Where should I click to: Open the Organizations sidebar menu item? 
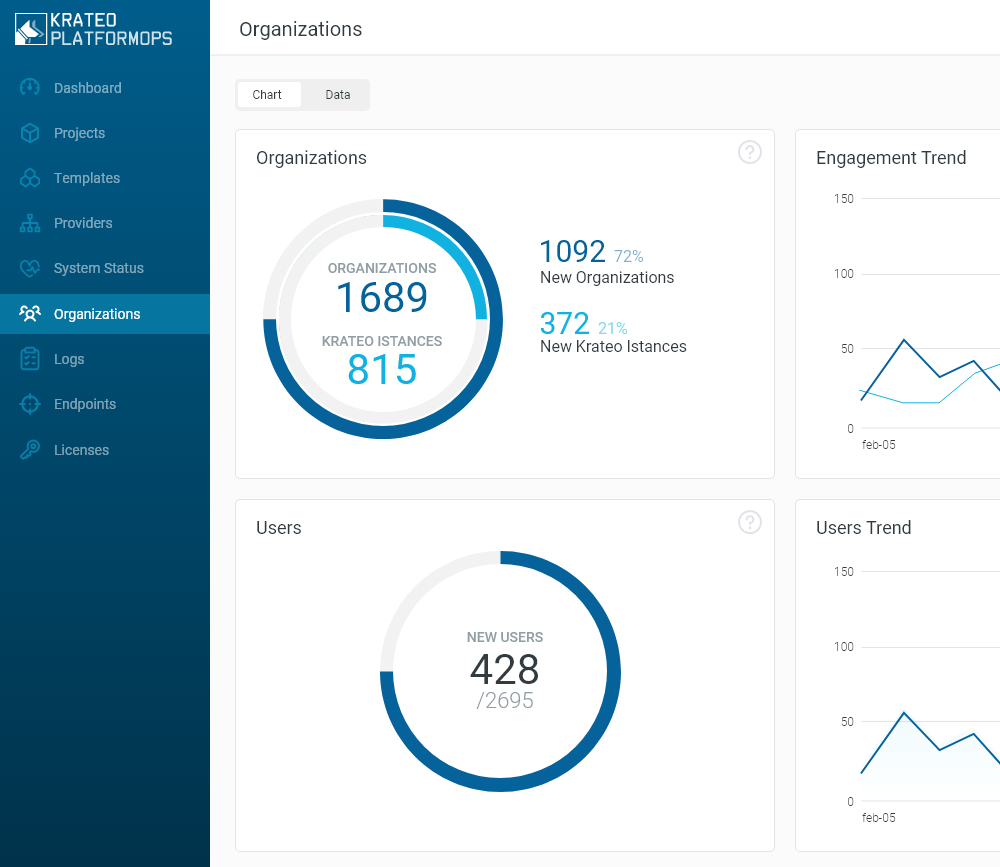pyautogui.click(x=97, y=314)
